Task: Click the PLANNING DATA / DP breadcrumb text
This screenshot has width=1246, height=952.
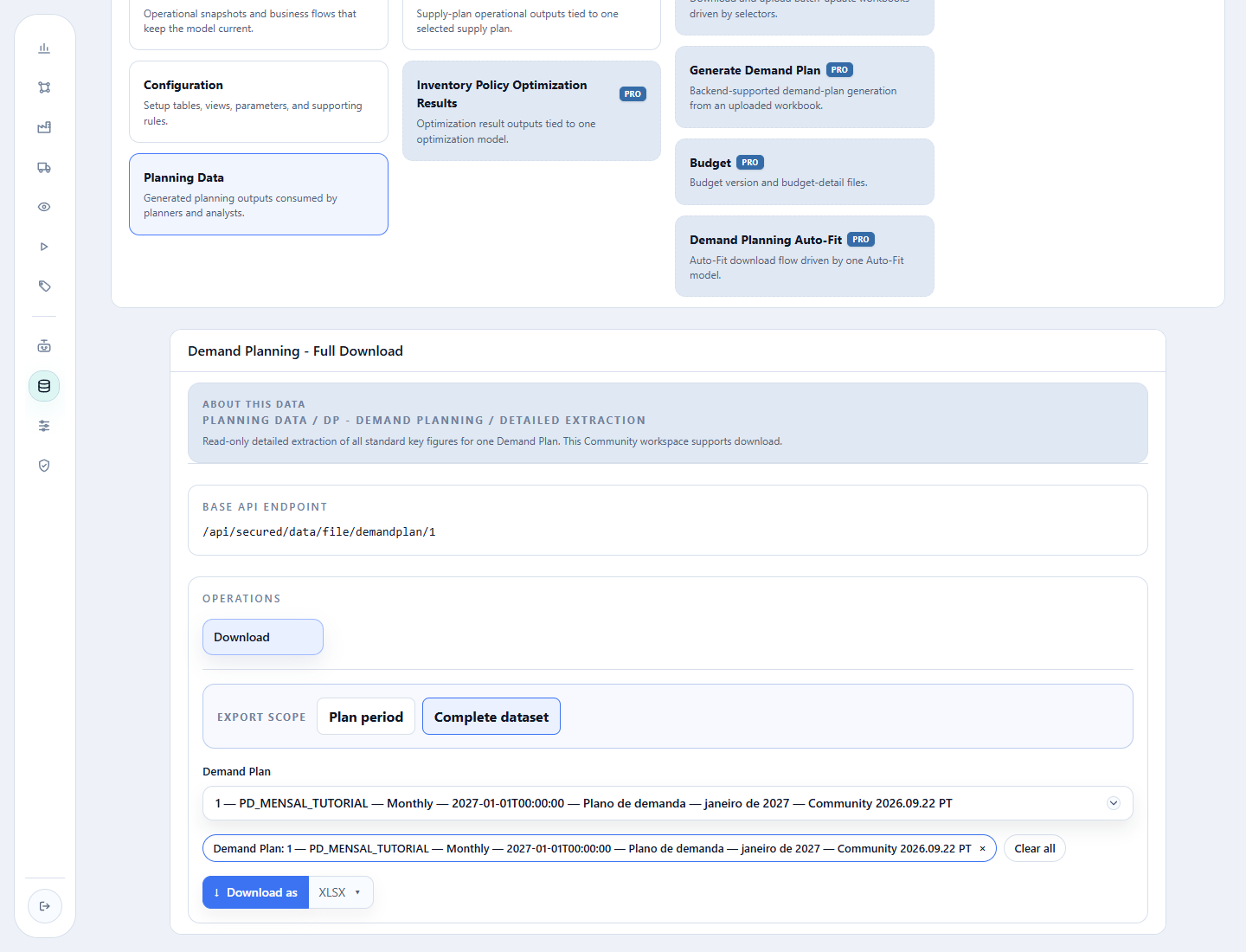Action: 424,421
